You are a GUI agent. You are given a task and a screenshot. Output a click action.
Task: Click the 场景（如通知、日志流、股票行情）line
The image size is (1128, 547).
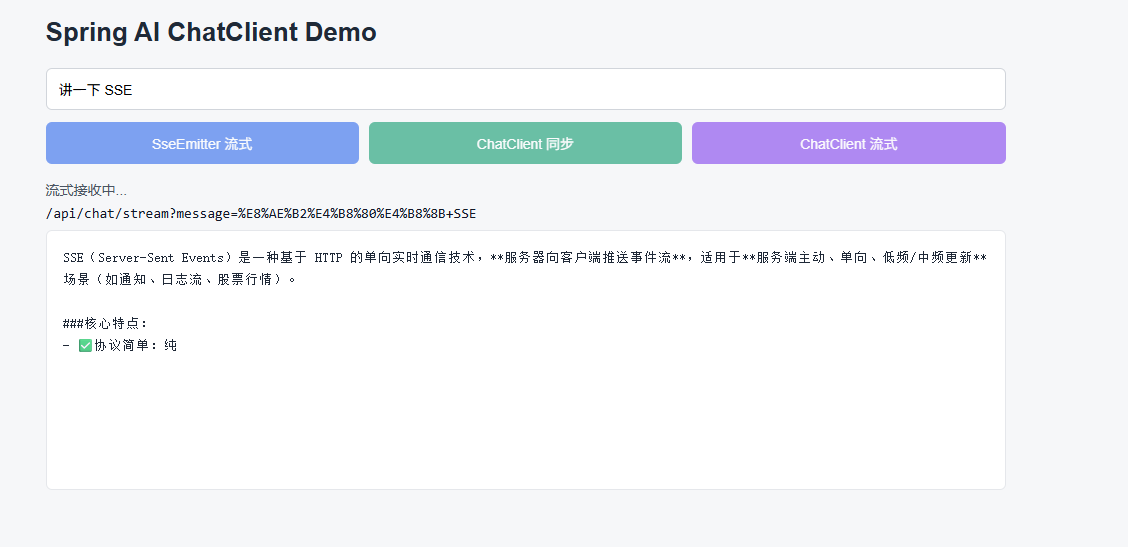click(x=180, y=279)
